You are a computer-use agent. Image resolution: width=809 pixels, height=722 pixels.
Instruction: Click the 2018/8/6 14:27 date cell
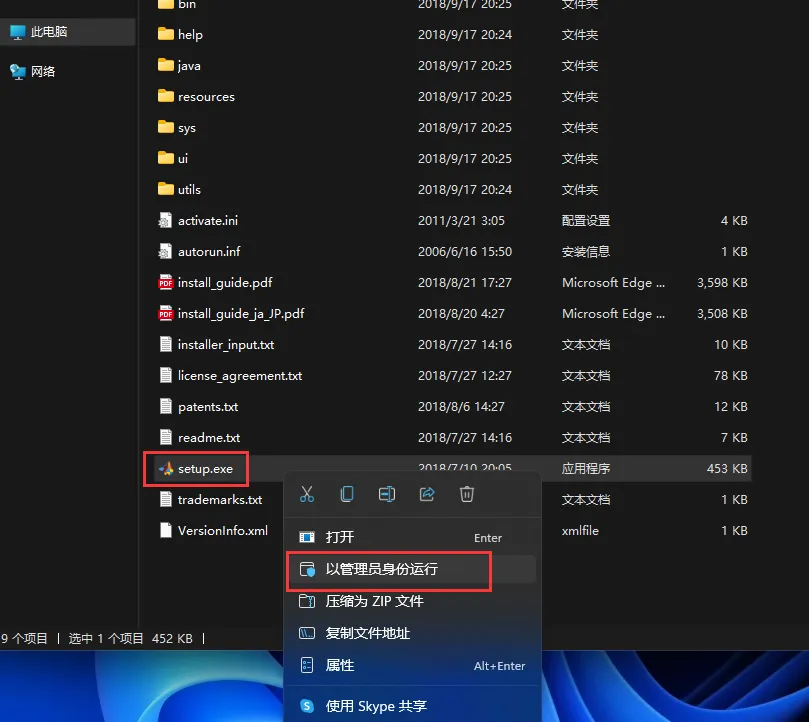(461, 407)
